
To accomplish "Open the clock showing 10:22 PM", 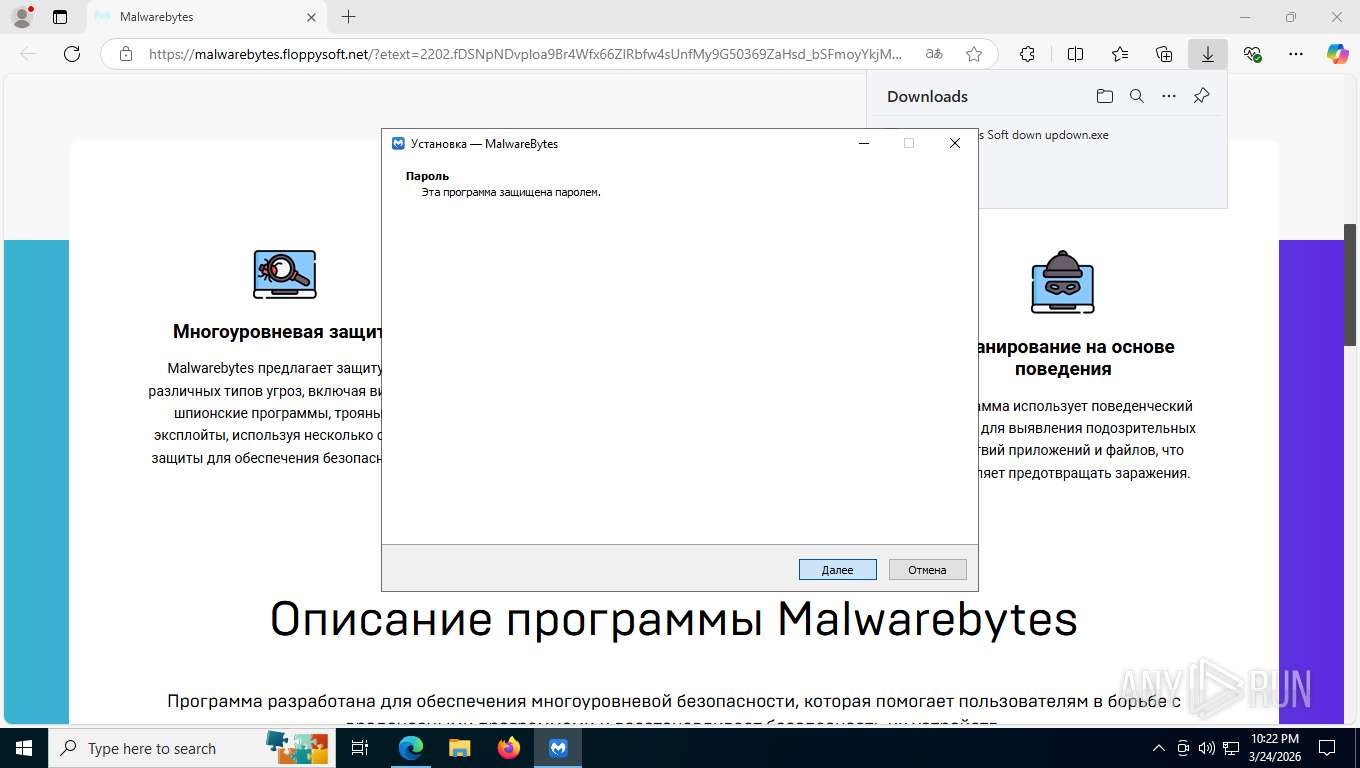I will click(x=1275, y=748).
